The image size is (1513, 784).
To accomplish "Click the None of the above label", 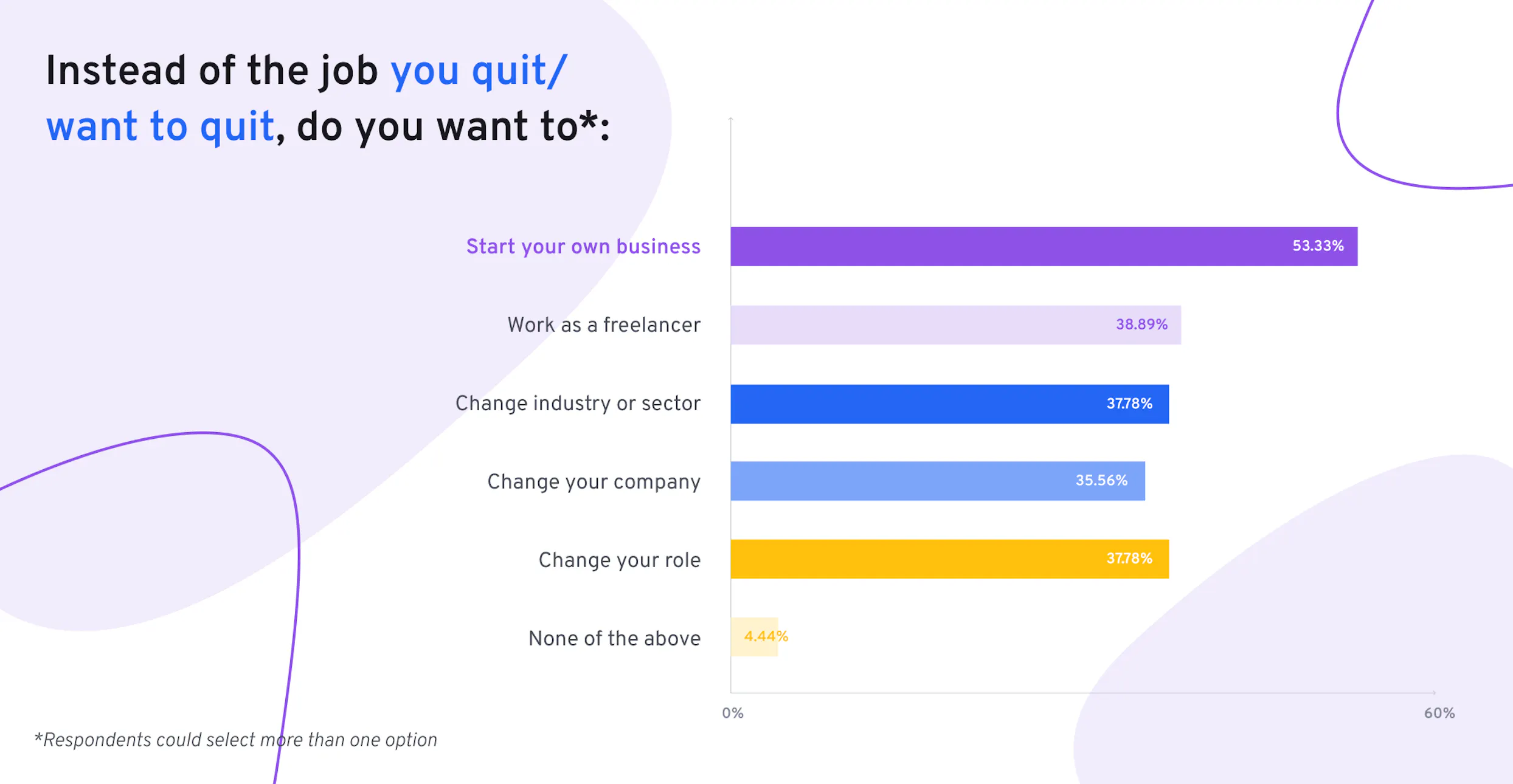I will point(614,638).
